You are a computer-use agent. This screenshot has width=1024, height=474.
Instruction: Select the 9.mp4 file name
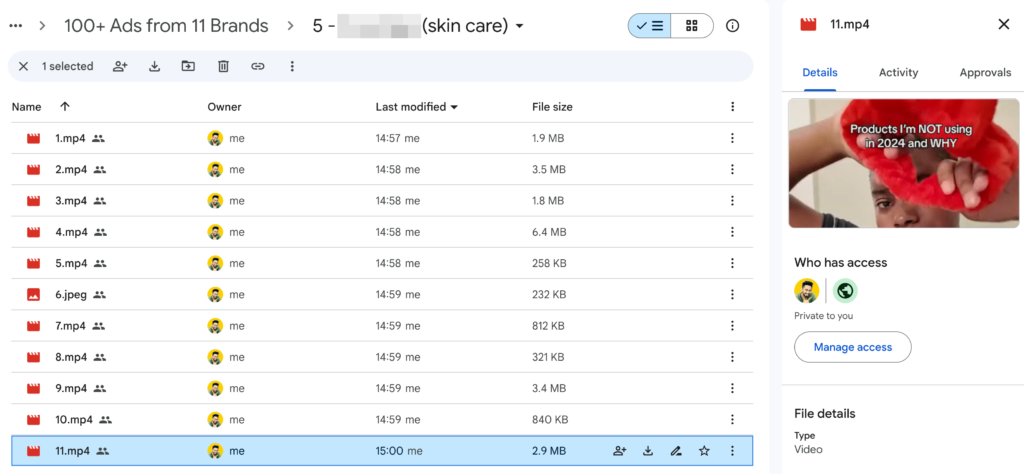[71, 388]
